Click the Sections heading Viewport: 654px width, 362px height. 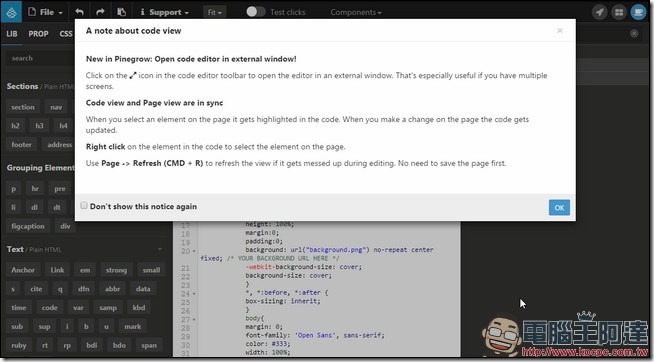[x=22, y=86]
